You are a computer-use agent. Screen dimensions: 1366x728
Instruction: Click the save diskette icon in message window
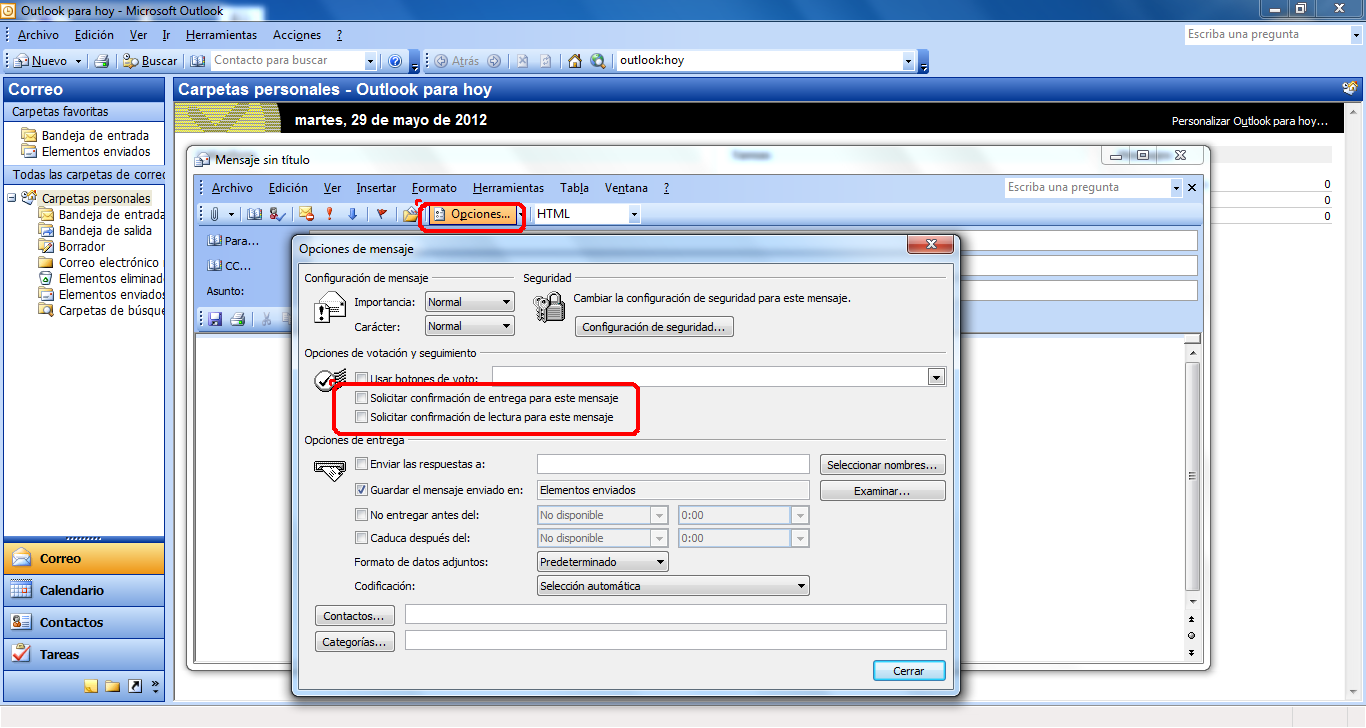point(214,319)
